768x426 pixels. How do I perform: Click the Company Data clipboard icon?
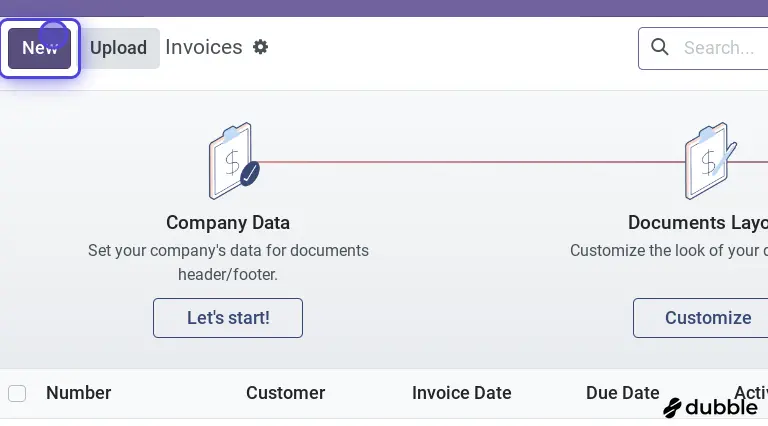(x=233, y=161)
